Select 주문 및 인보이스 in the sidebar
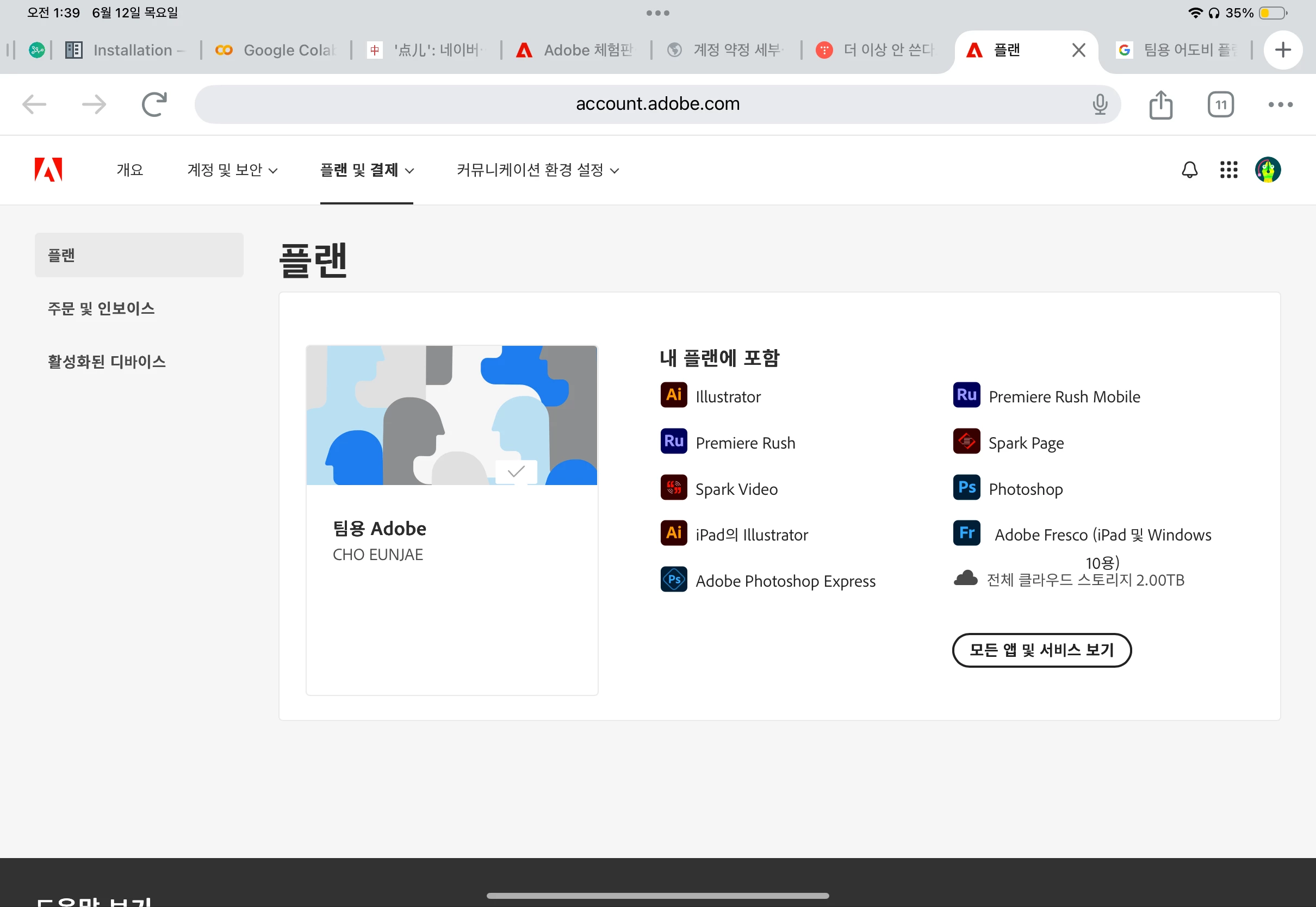The image size is (1316, 907). tap(101, 308)
